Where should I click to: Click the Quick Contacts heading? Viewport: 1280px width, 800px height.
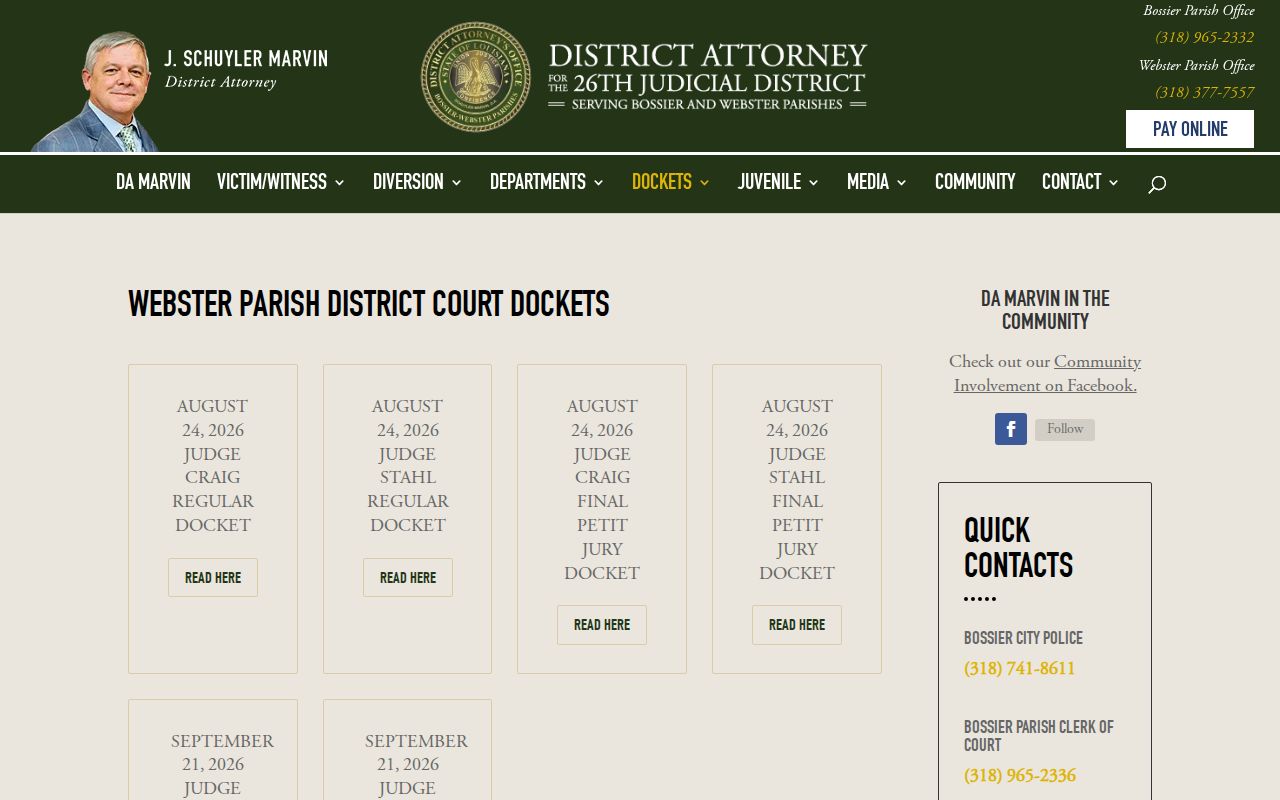1018,548
